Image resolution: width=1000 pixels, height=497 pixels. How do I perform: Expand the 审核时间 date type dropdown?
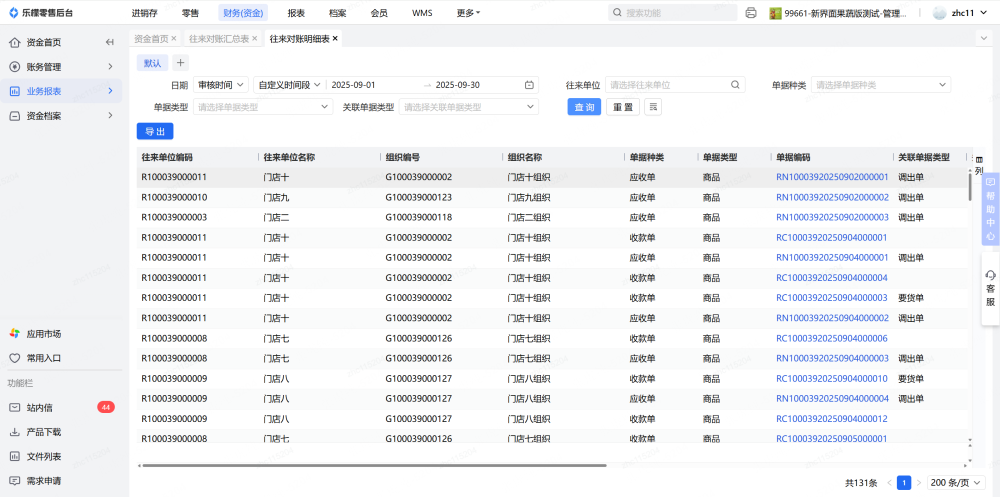point(221,85)
